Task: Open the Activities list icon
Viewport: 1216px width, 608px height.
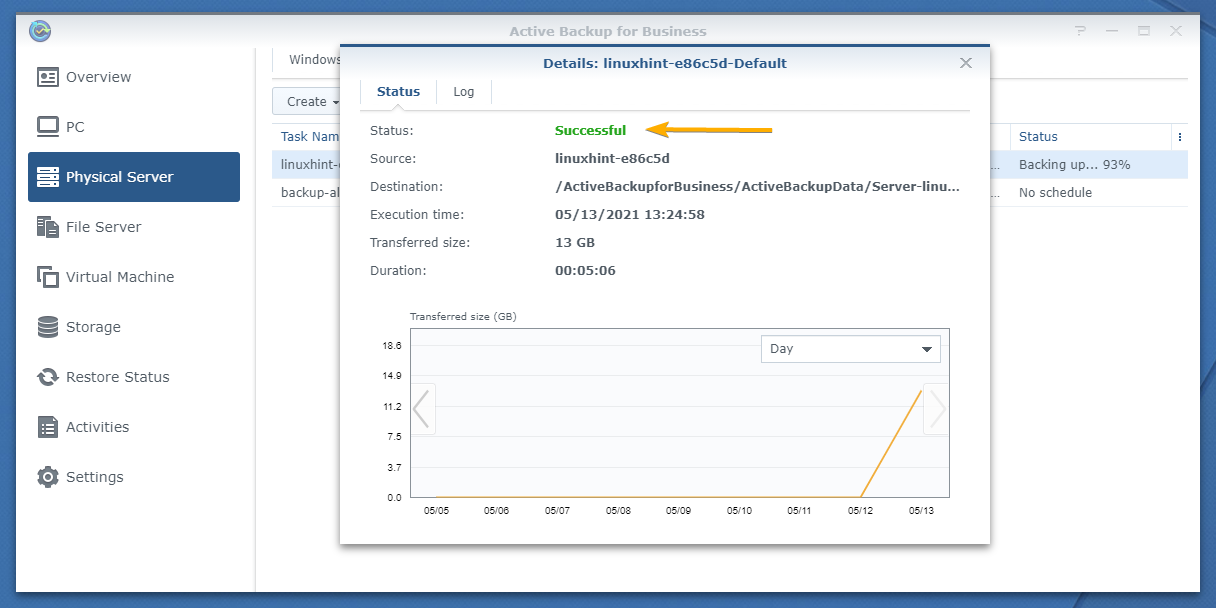Action: click(47, 427)
